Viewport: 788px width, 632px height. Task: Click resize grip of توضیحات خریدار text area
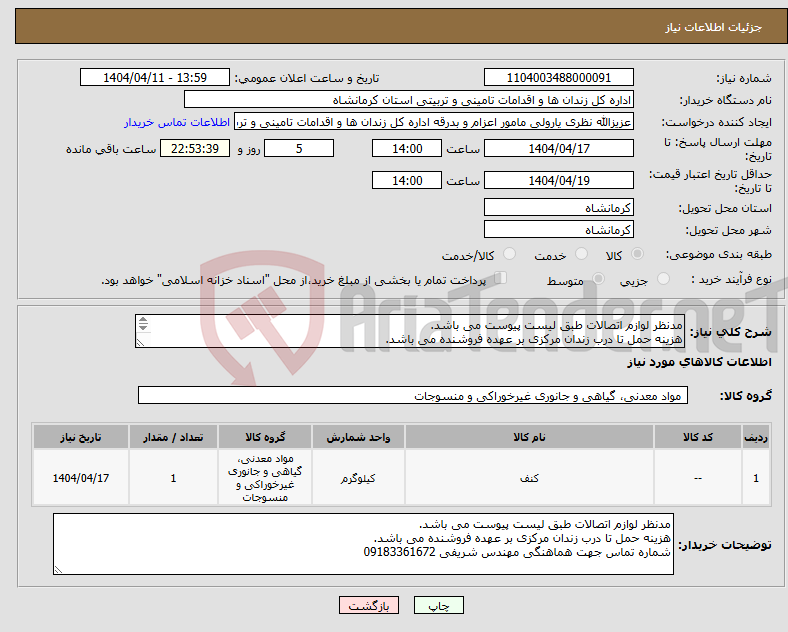coord(58,570)
